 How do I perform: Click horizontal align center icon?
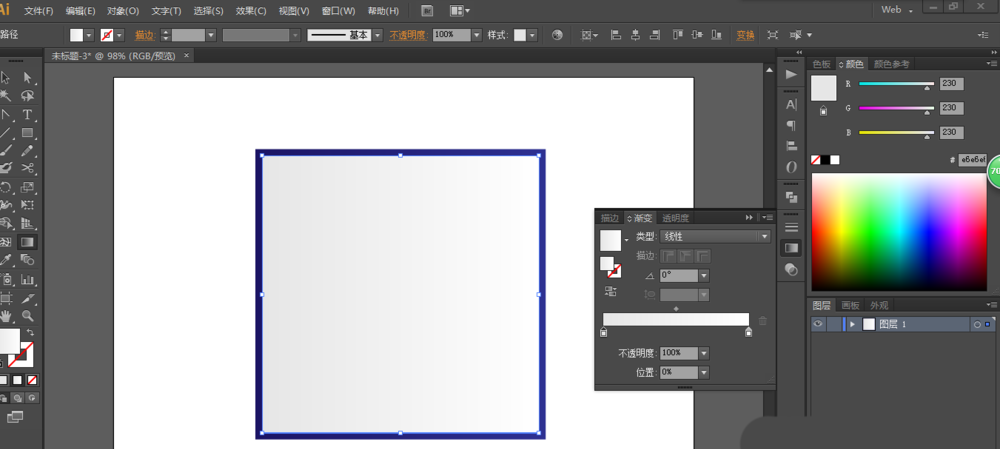(635, 35)
